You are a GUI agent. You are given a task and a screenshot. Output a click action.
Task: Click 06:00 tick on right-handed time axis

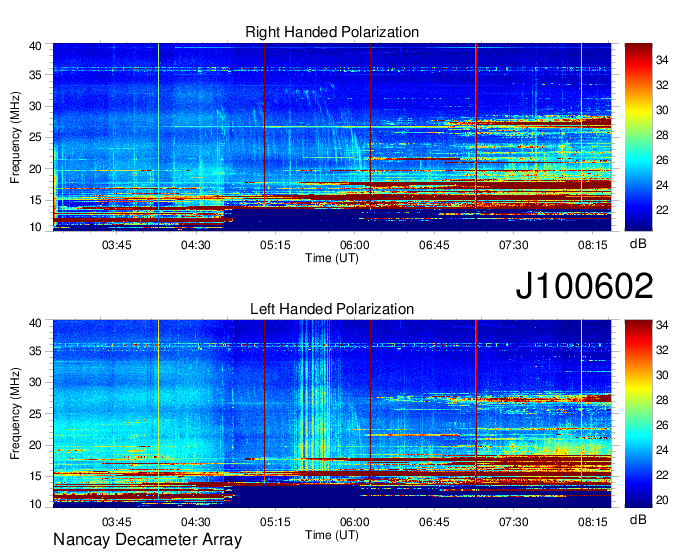point(354,245)
